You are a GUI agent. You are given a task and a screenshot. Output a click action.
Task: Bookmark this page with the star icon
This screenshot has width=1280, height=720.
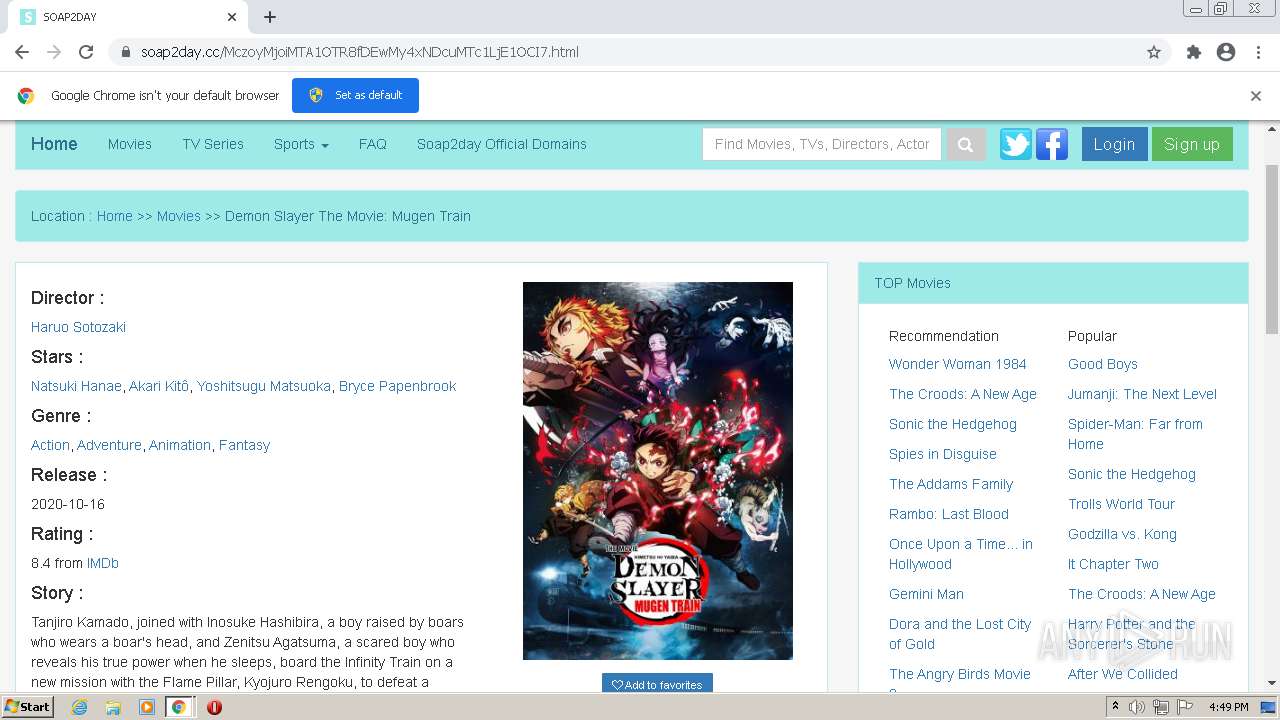(x=1154, y=52)
